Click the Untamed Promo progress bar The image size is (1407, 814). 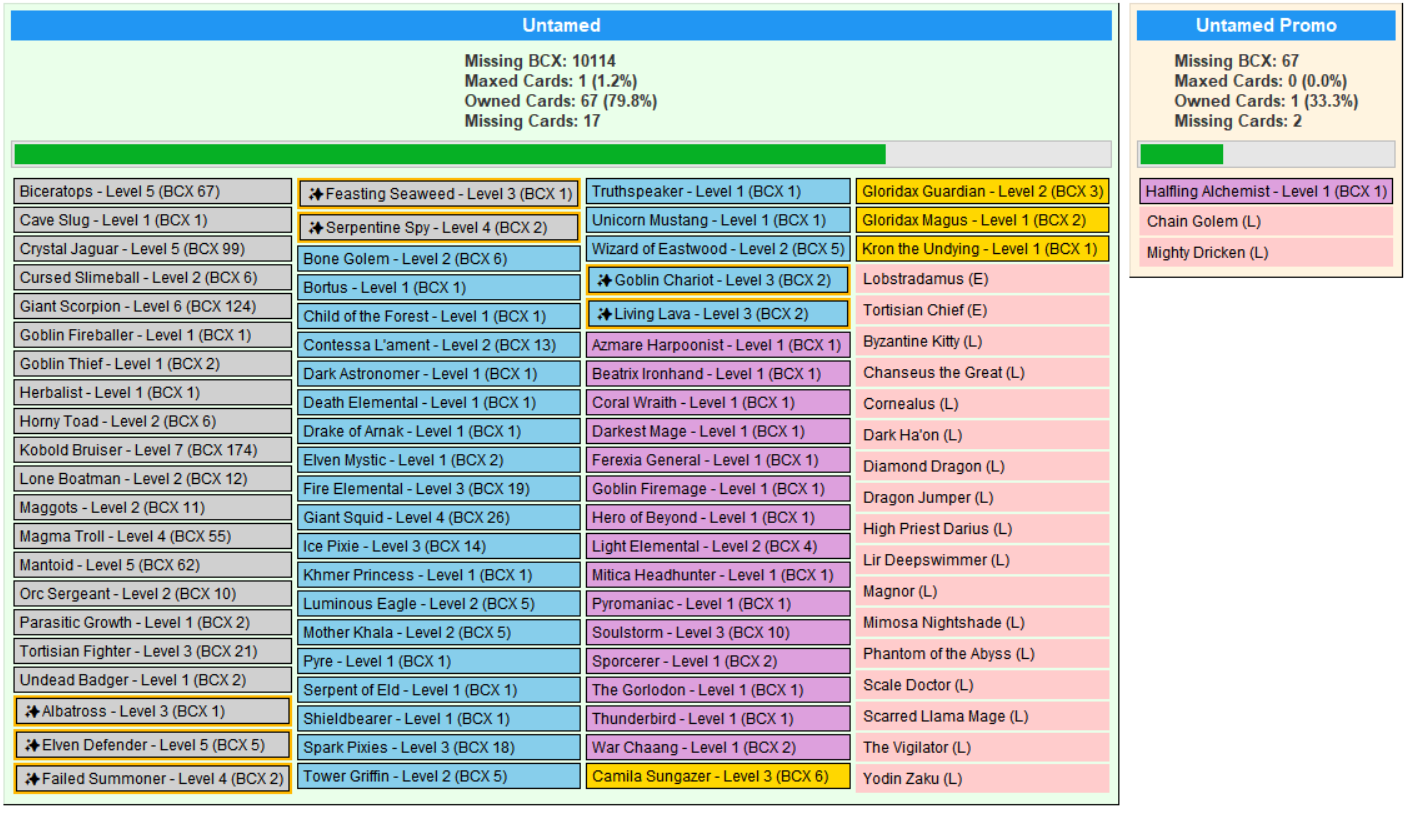pyautogui.click(x=1265, y=154)
